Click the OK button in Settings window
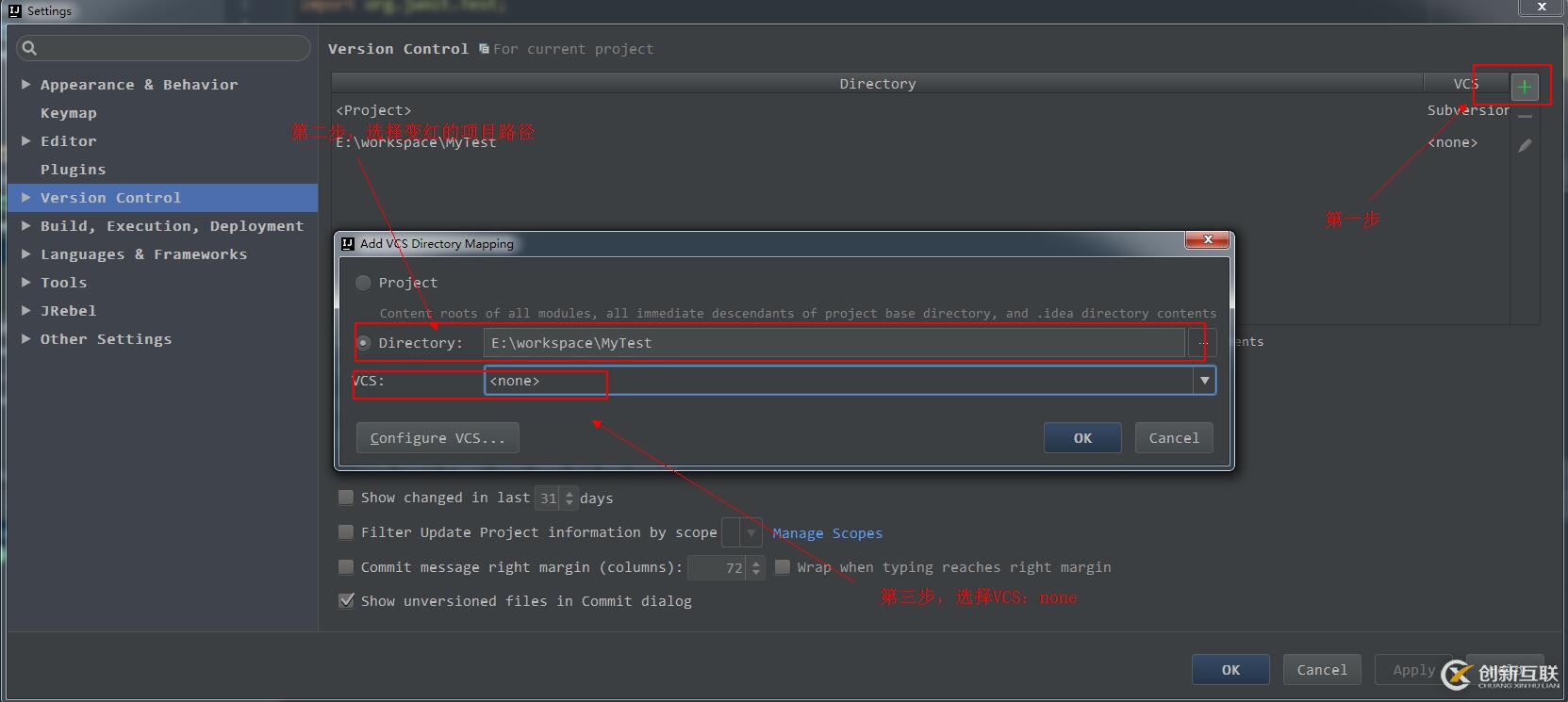The height and width of the screenshot is (702, 1568). tap(1230, 670)
